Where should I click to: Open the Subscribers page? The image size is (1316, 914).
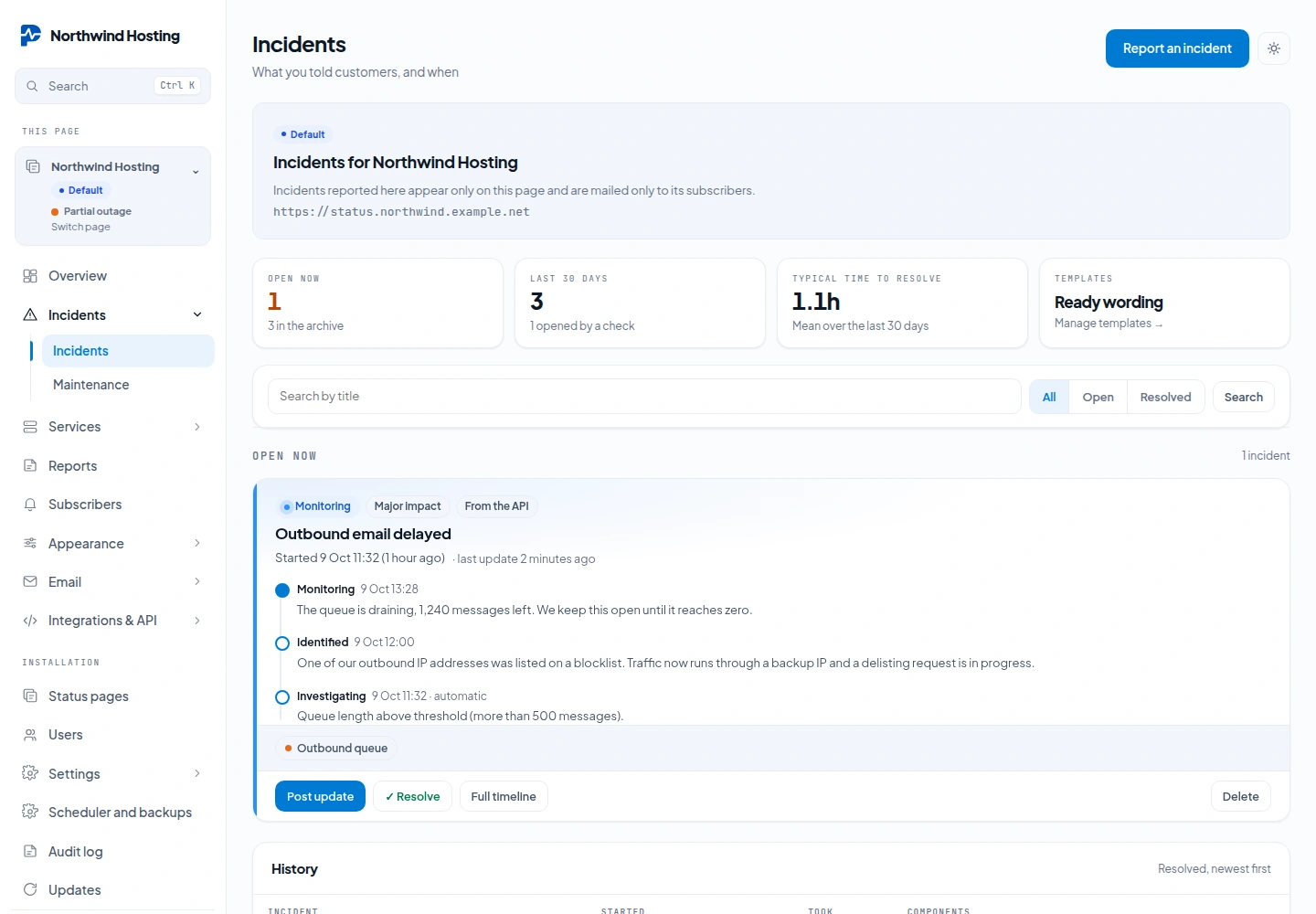click(113, 505)
